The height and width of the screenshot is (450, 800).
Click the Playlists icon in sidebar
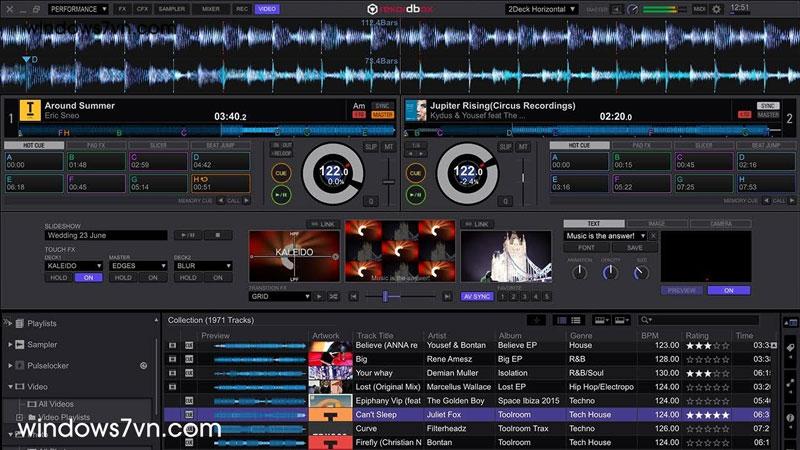coord(19,323)
